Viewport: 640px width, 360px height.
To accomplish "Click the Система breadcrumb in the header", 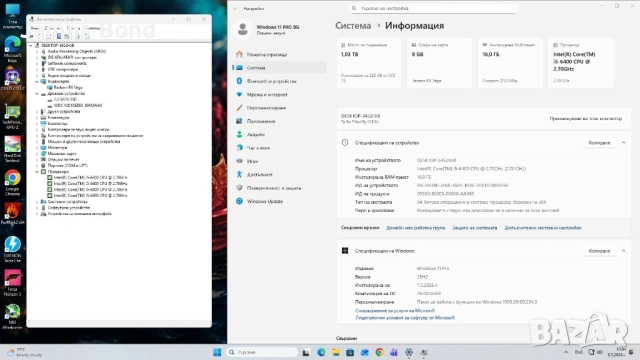I will click(x=353, y=26).
